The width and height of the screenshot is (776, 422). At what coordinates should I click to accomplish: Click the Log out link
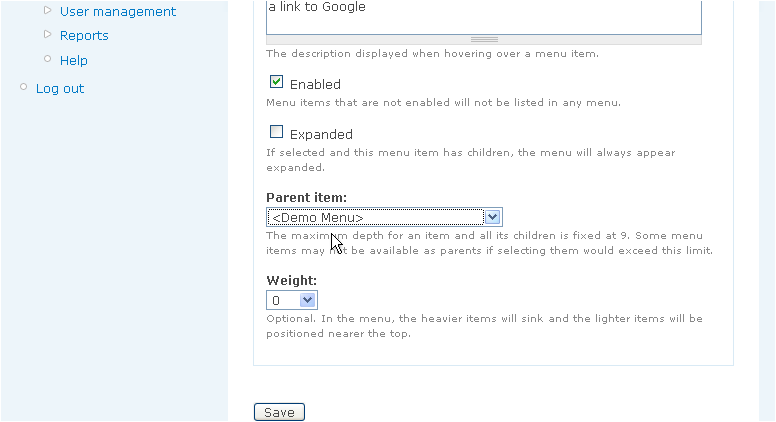[60, 89]
